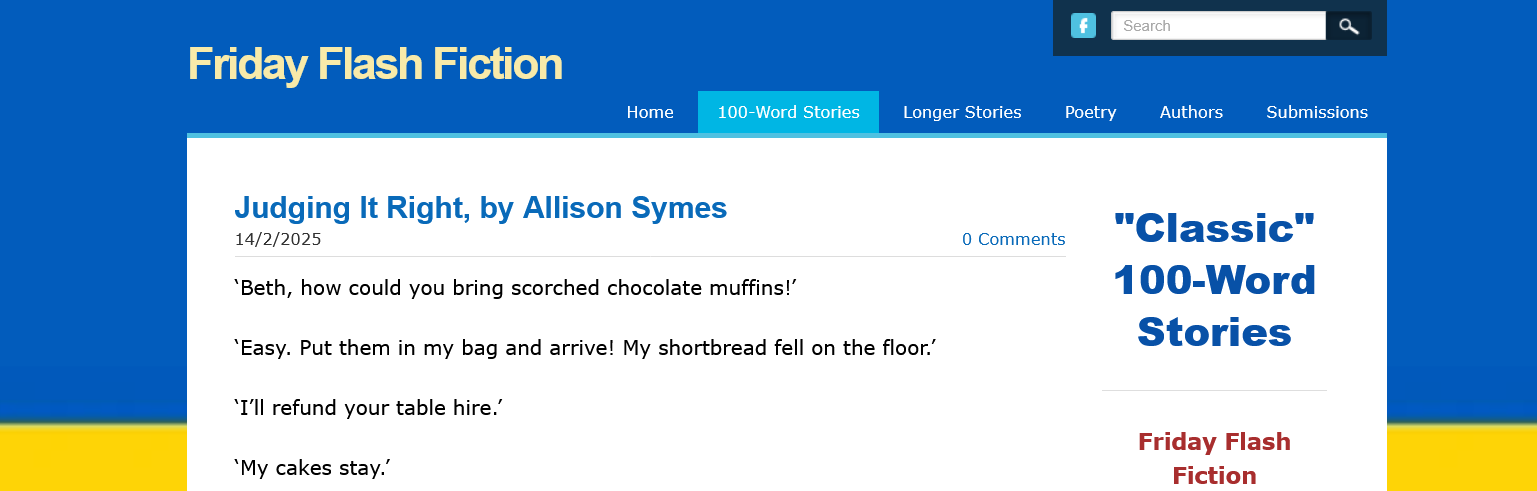
Task: Click the line about scorched chocolate muffins
Action: pyautogui.click(x=515, y=289)
